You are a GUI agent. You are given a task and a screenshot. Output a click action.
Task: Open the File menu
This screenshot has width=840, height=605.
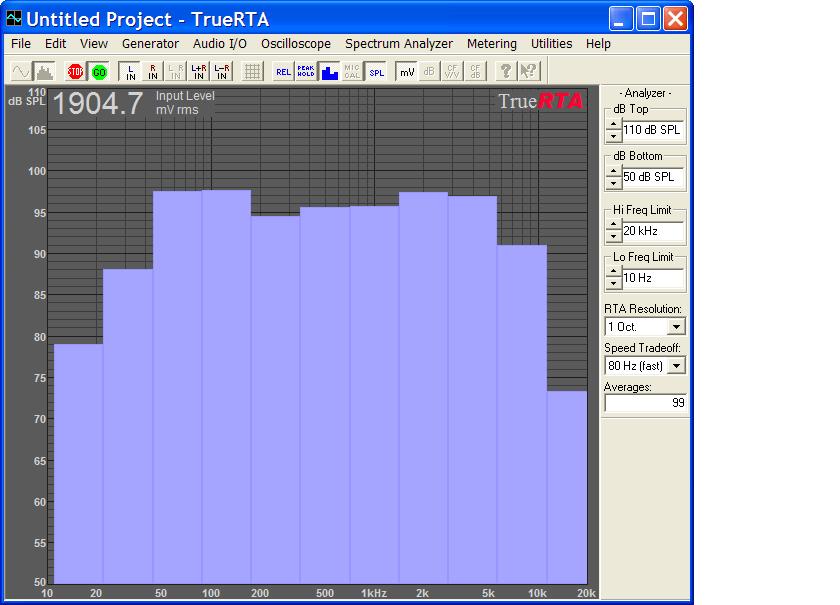pyautogui.click(x=21, y=44)
